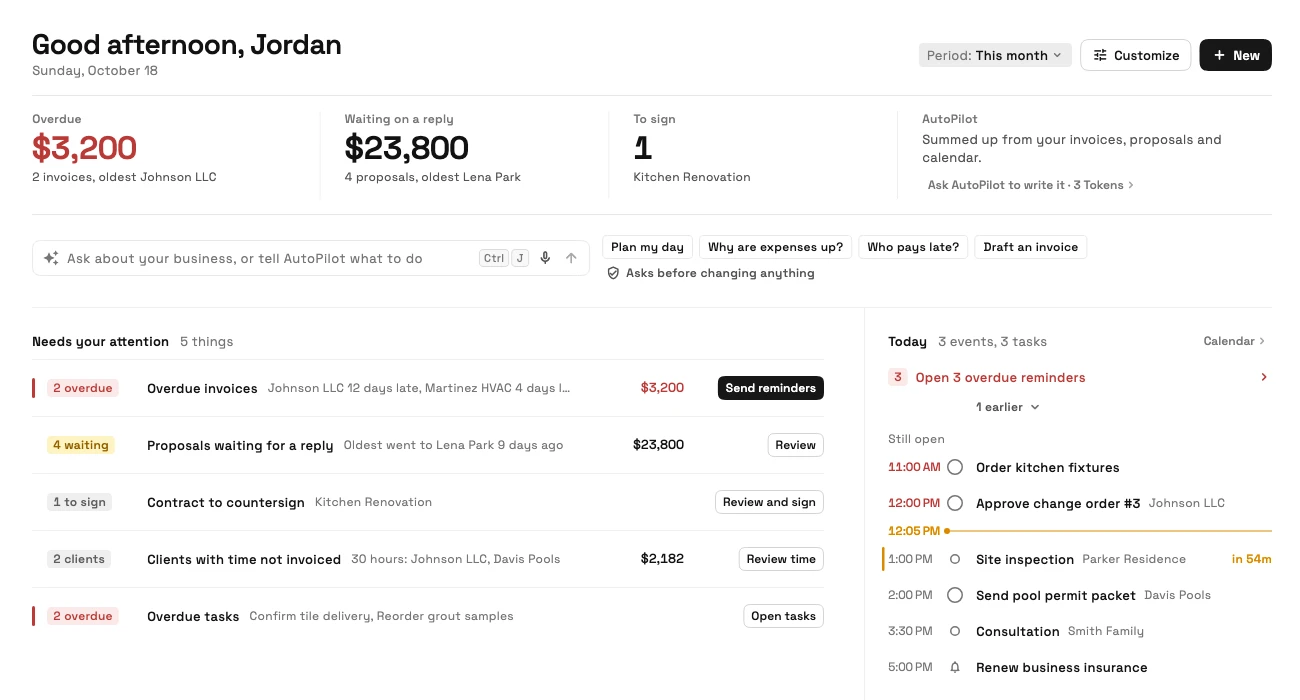Click the sparkle icon in the ask field
1300x700 pixels.
(51, 258)
